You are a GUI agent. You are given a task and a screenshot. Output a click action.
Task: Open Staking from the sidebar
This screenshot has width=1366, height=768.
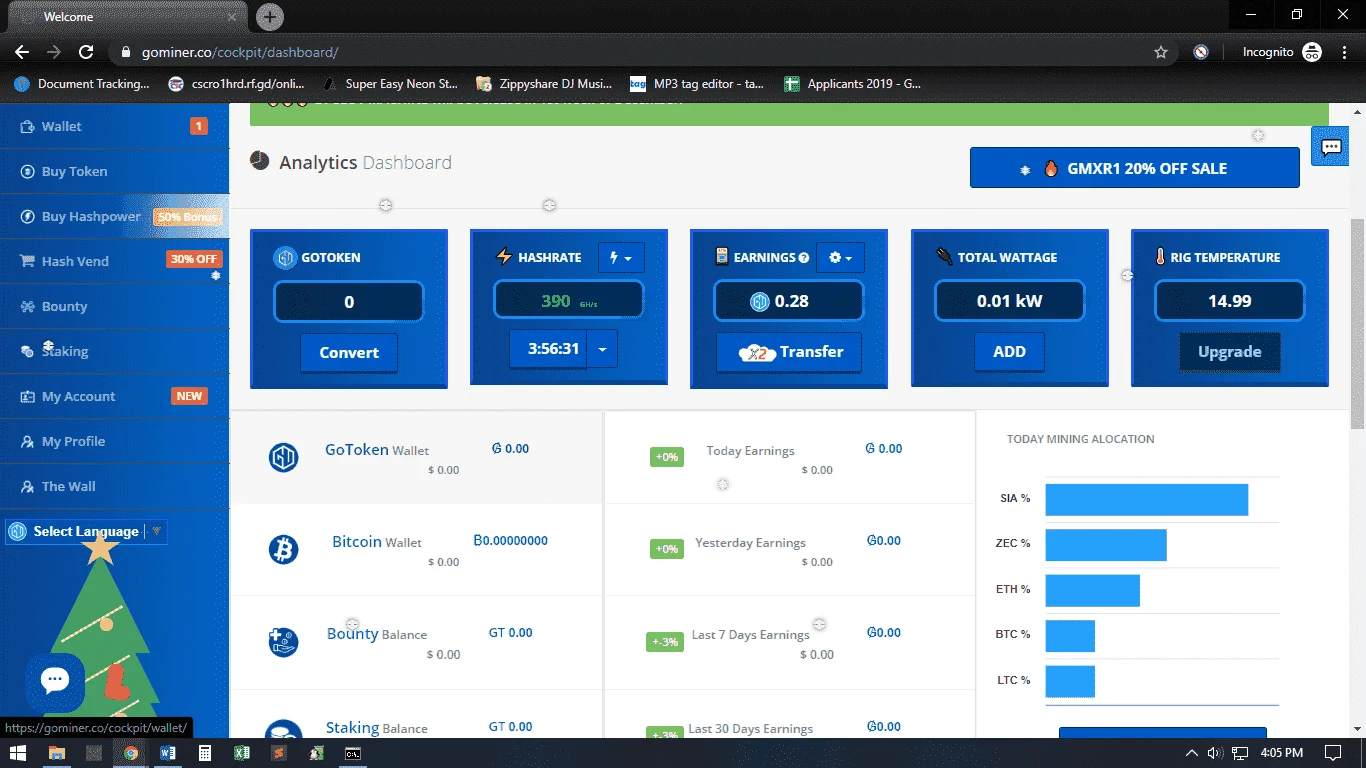click(x=114, y=352)
